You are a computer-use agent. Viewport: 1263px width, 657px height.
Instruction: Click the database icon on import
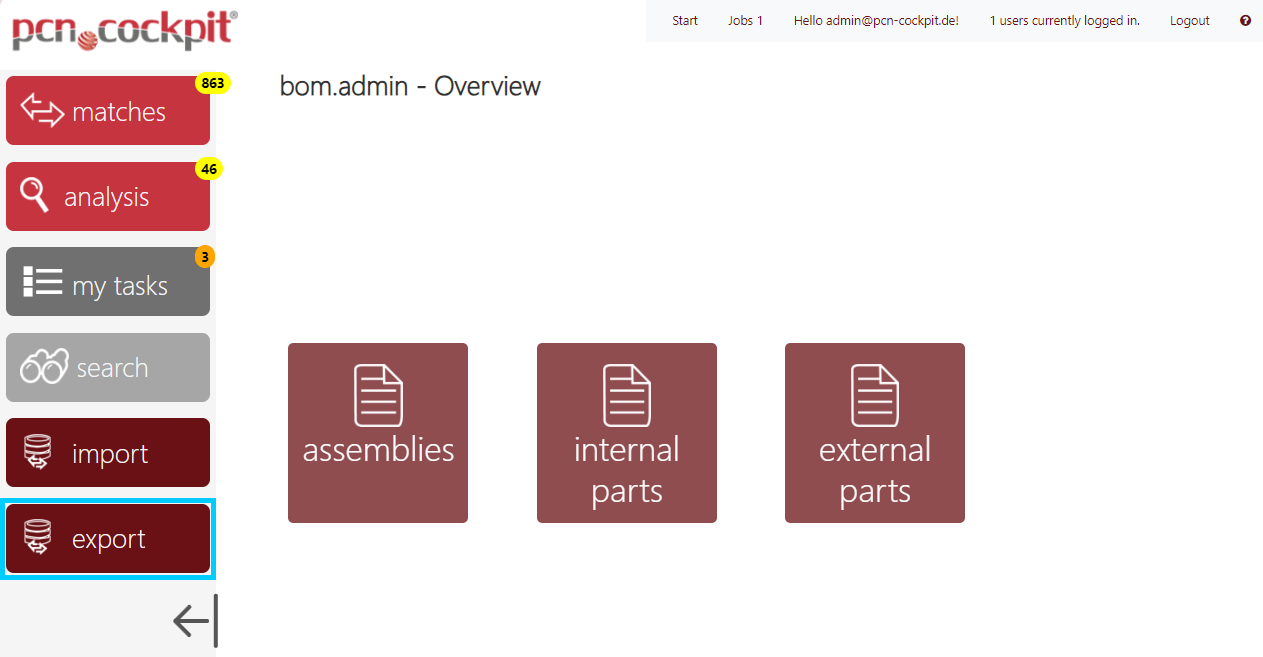(38, 452)
